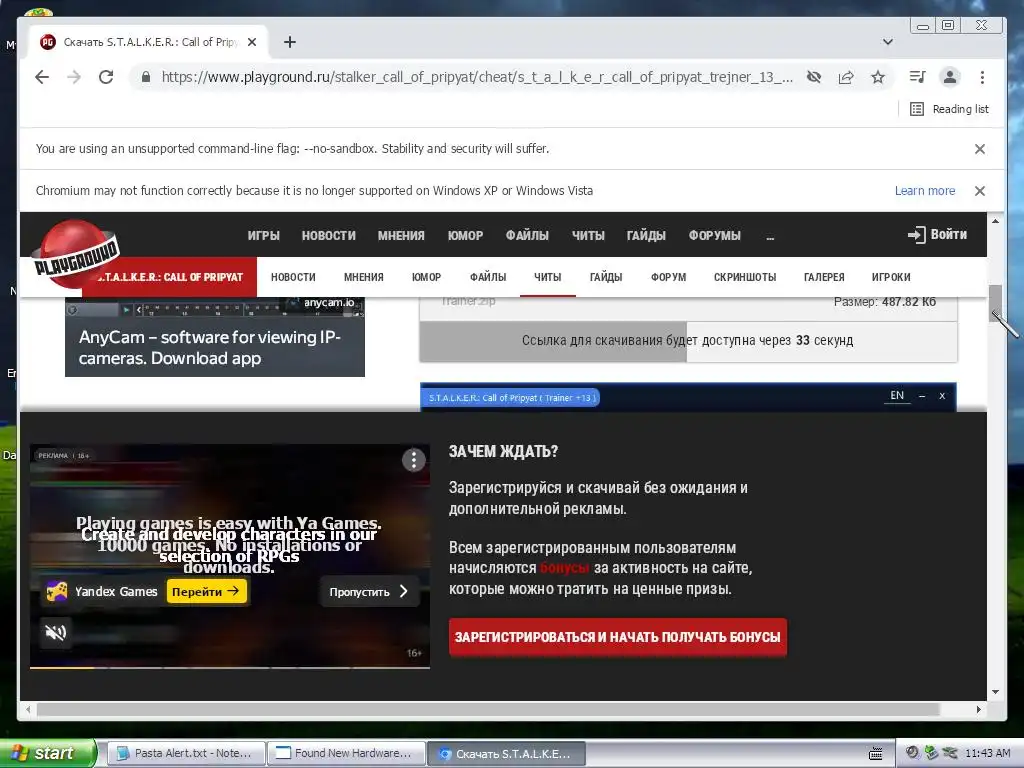The width and height of the screenshot is (1024, 768).
Task: Open ГАЙДЫ in the top dark menu
Action: [x=646, y=235]
